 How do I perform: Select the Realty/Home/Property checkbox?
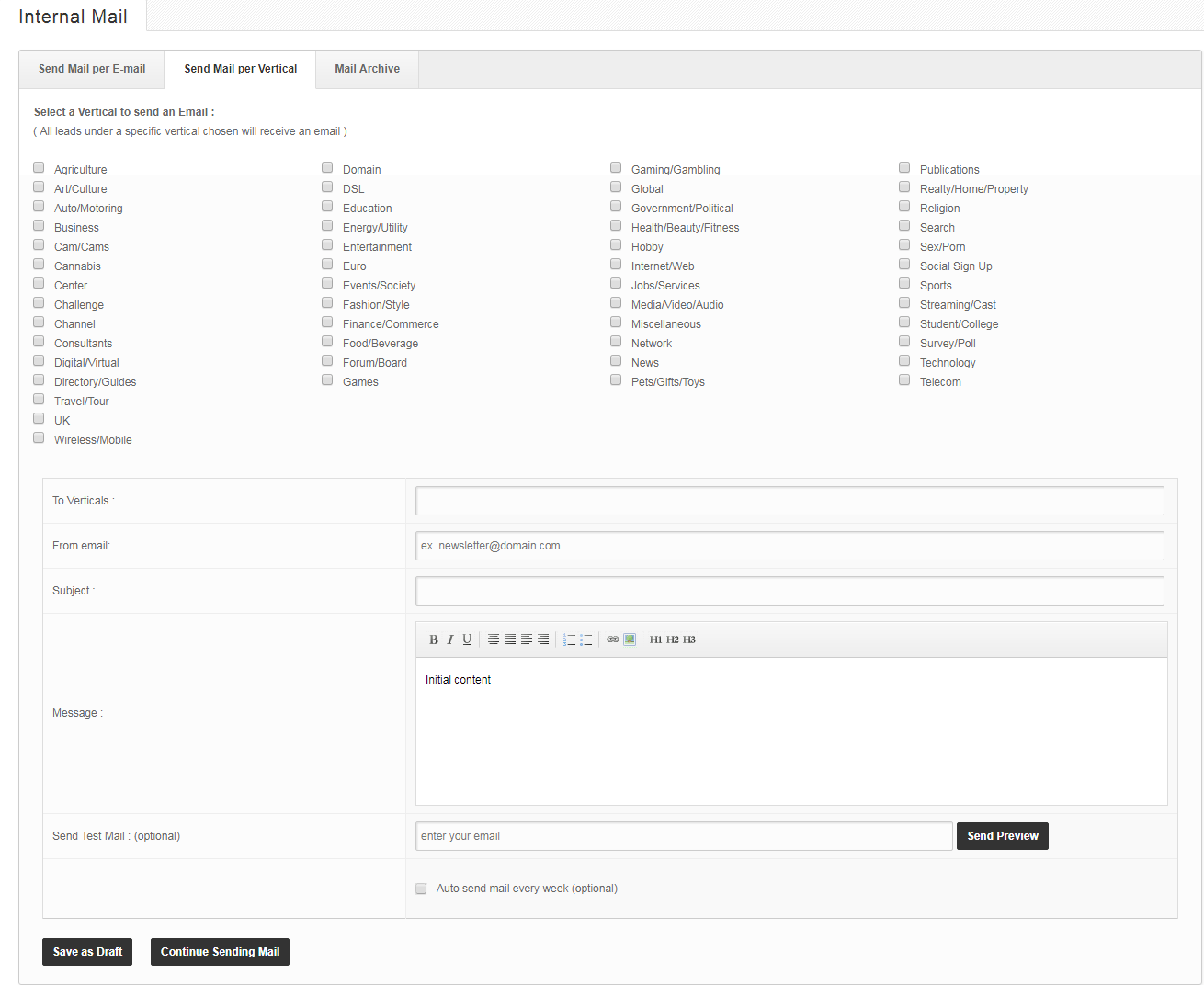tap(904, 187)
